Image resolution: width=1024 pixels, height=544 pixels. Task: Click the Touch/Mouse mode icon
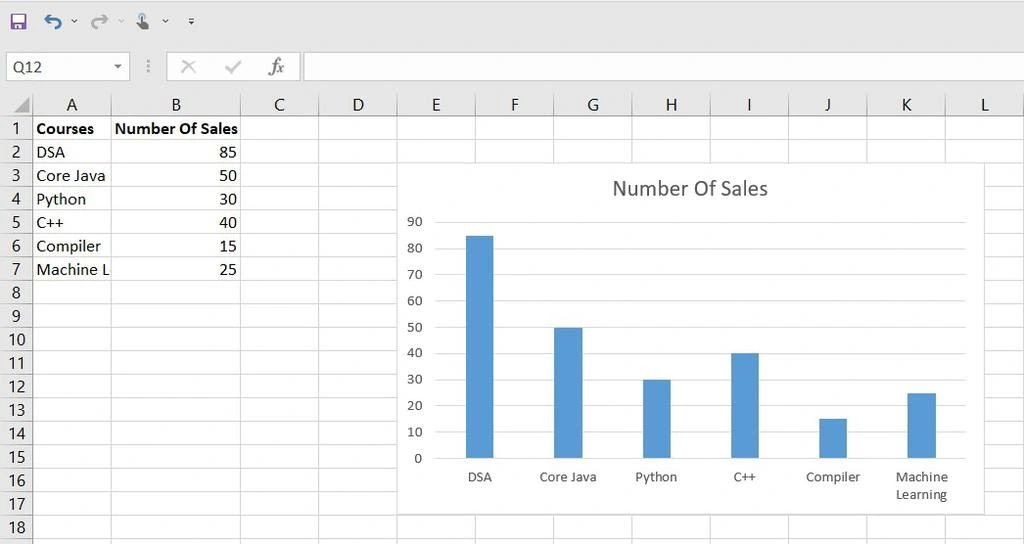[x=142, y=22]
